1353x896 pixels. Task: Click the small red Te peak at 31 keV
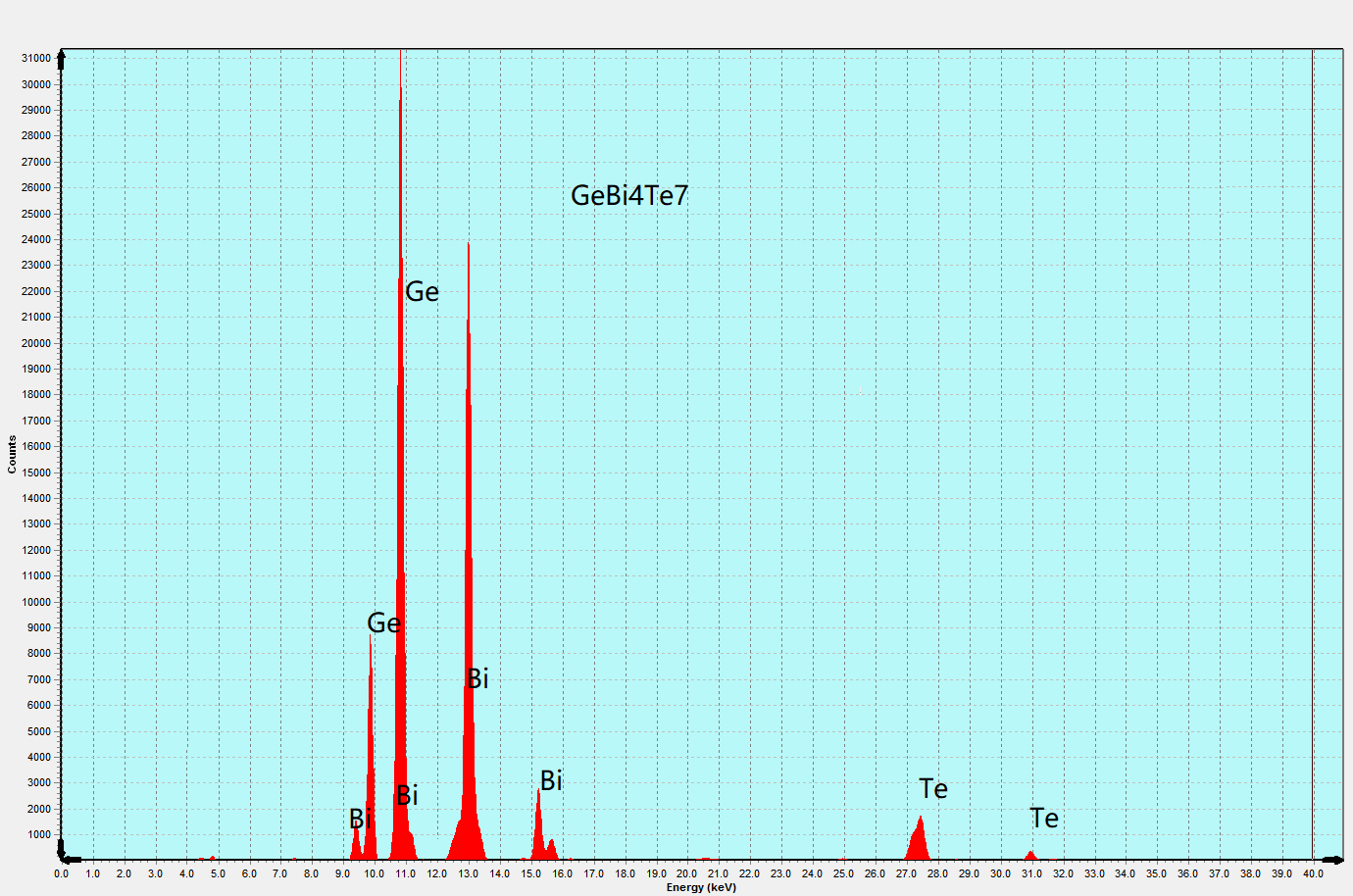click(1030, 856)
